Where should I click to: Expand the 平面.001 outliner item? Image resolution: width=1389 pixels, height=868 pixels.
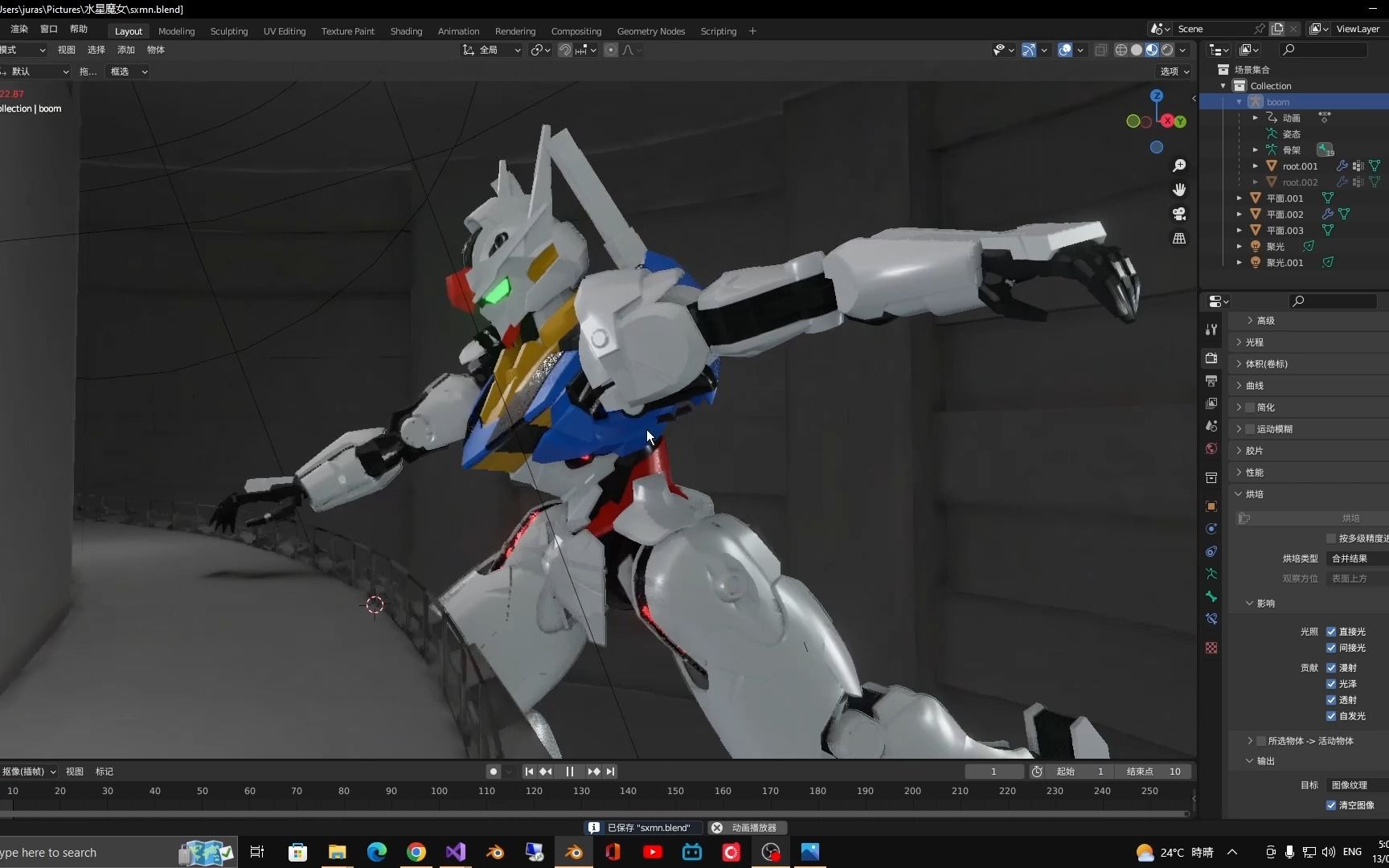1239,199
